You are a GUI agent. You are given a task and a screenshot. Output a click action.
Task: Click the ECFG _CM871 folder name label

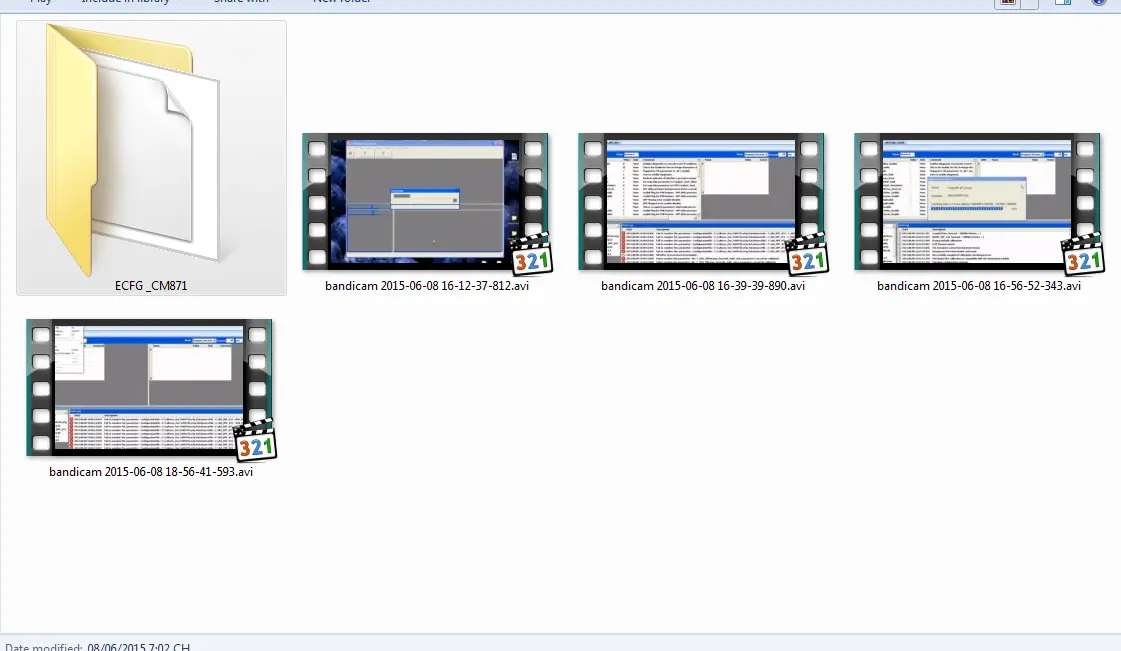[151, 286]
